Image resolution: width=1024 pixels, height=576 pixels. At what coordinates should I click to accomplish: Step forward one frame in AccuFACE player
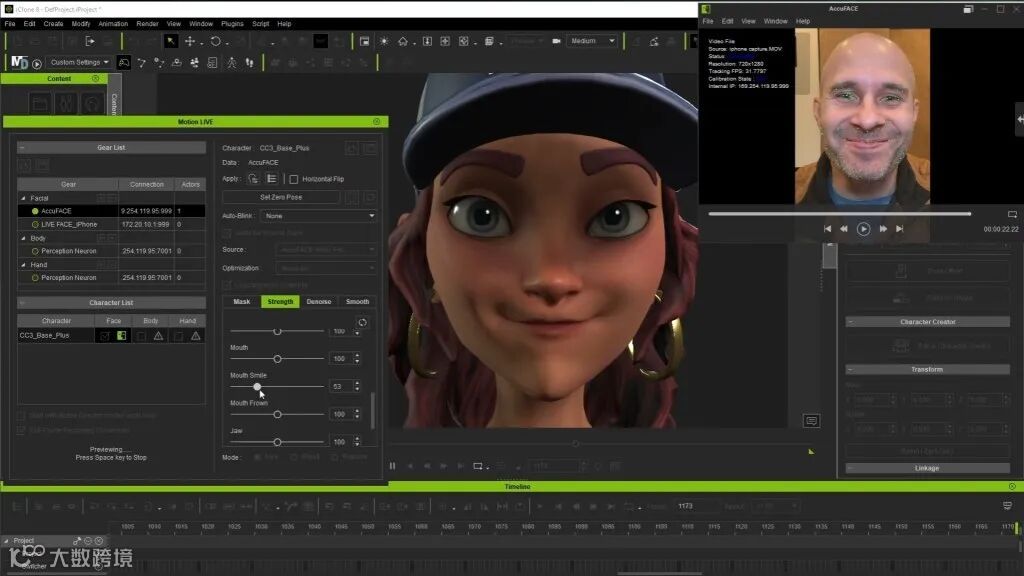click(883, 229)
